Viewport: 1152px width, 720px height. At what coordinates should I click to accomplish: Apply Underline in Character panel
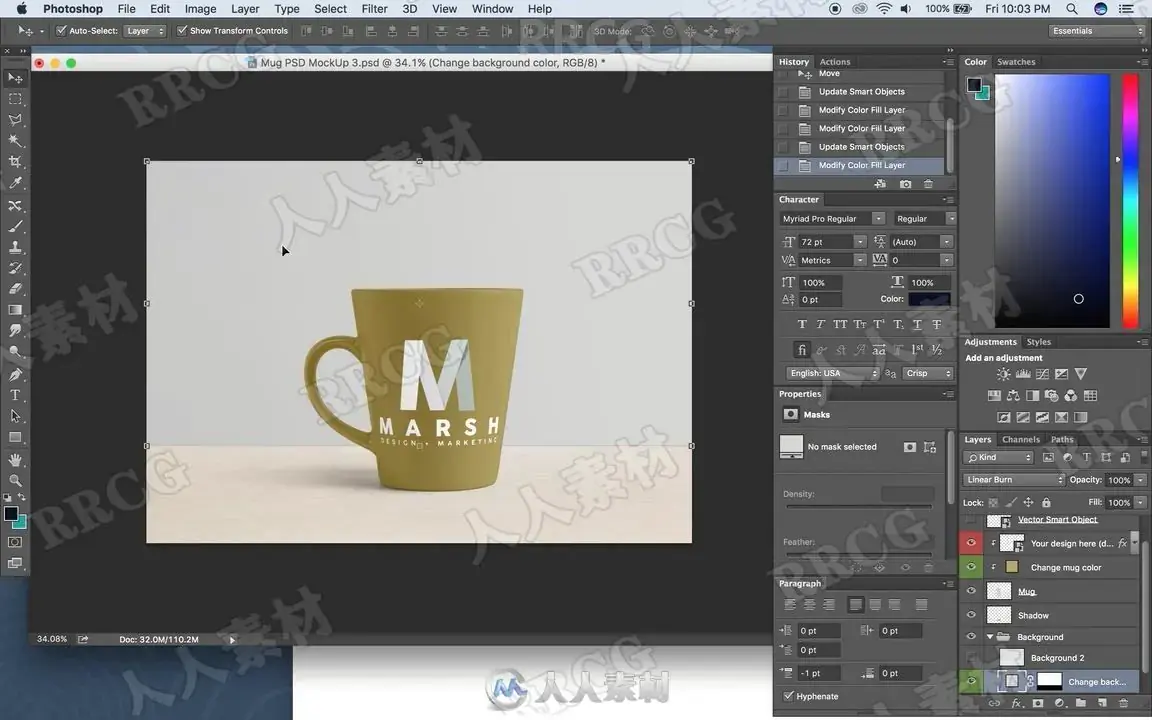[917, 324]
